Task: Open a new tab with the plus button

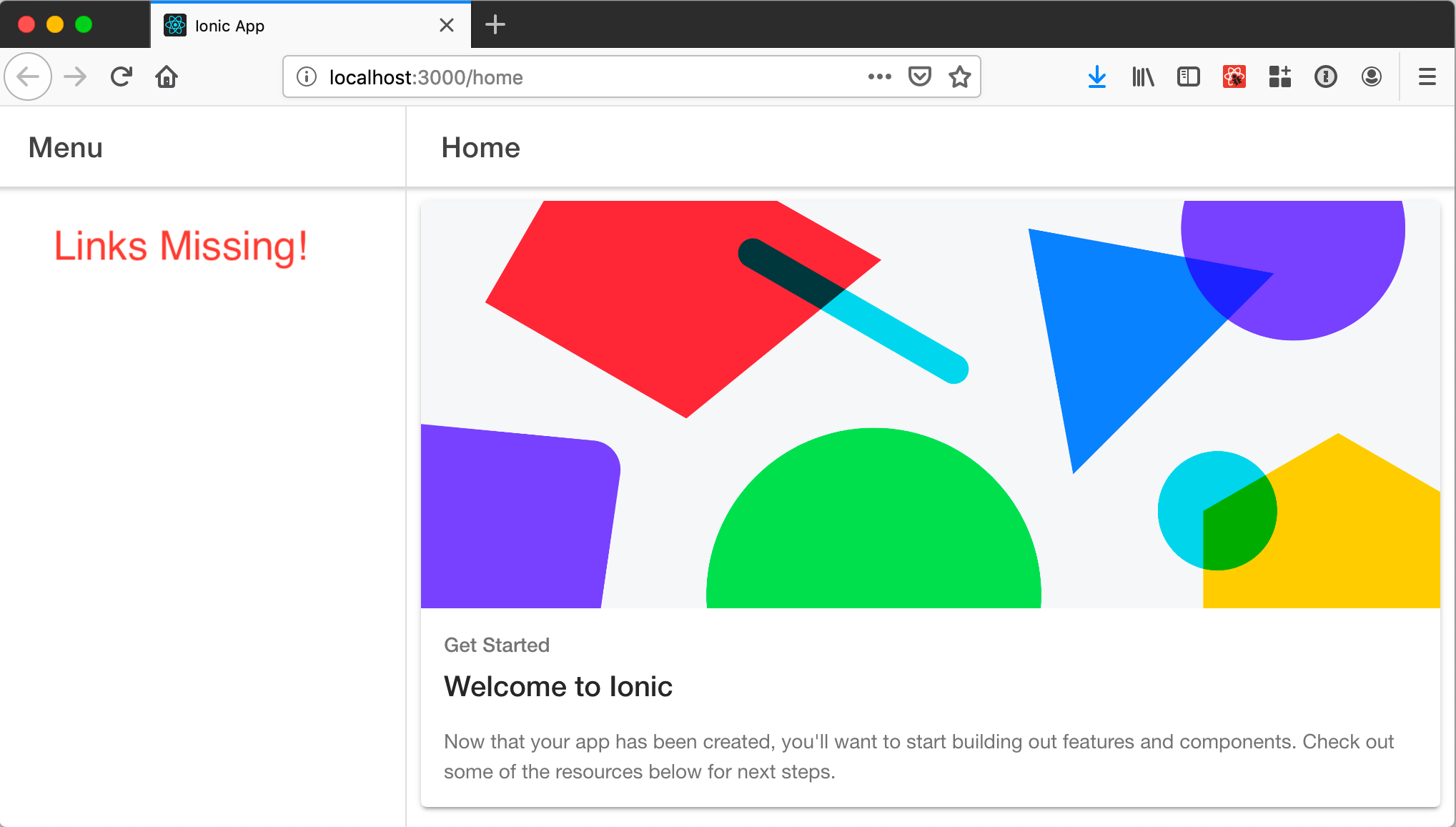Action: pos(495,25)
